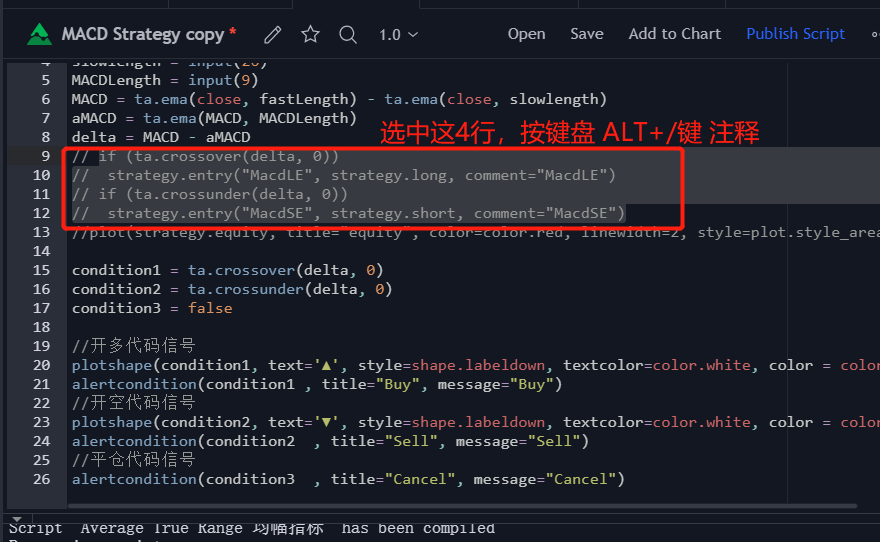Click the Open button
The height and width of the screenshot is (542, 880).
tap(526, 34)
